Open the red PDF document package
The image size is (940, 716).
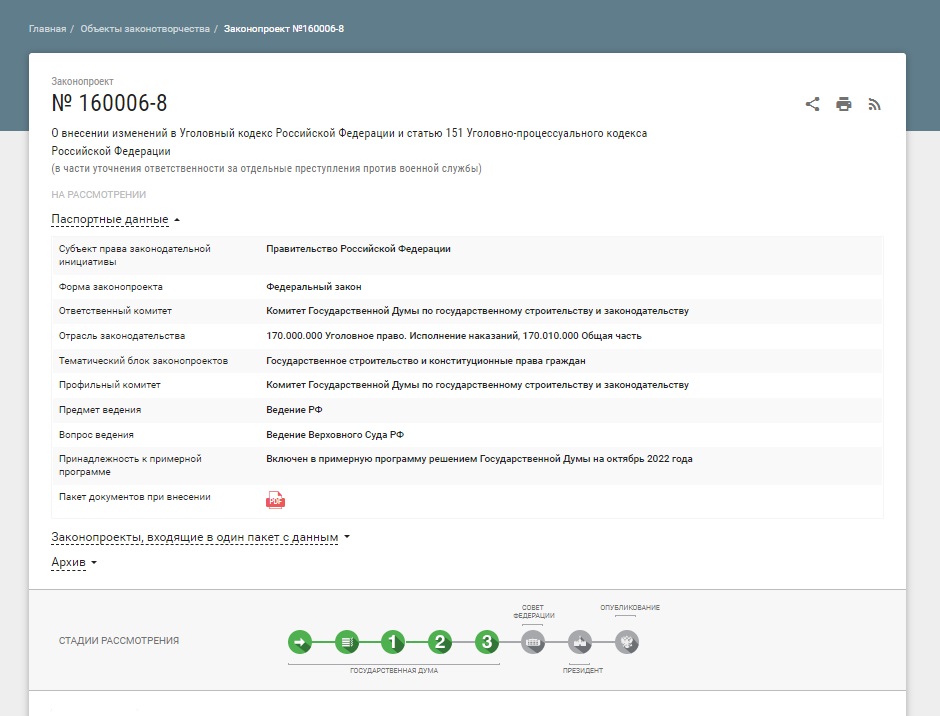[275, 500]
